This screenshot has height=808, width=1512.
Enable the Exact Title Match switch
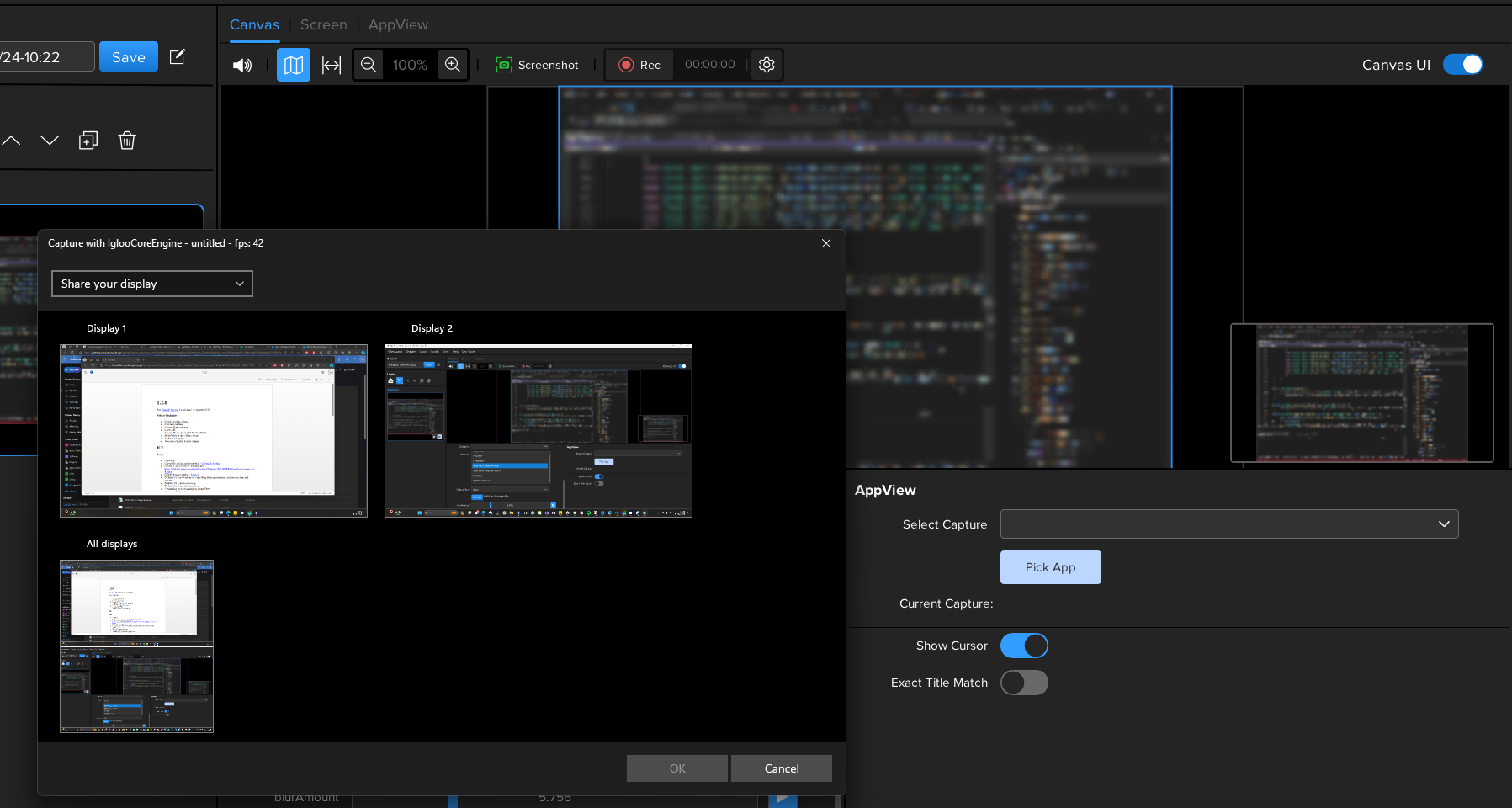1024,683
